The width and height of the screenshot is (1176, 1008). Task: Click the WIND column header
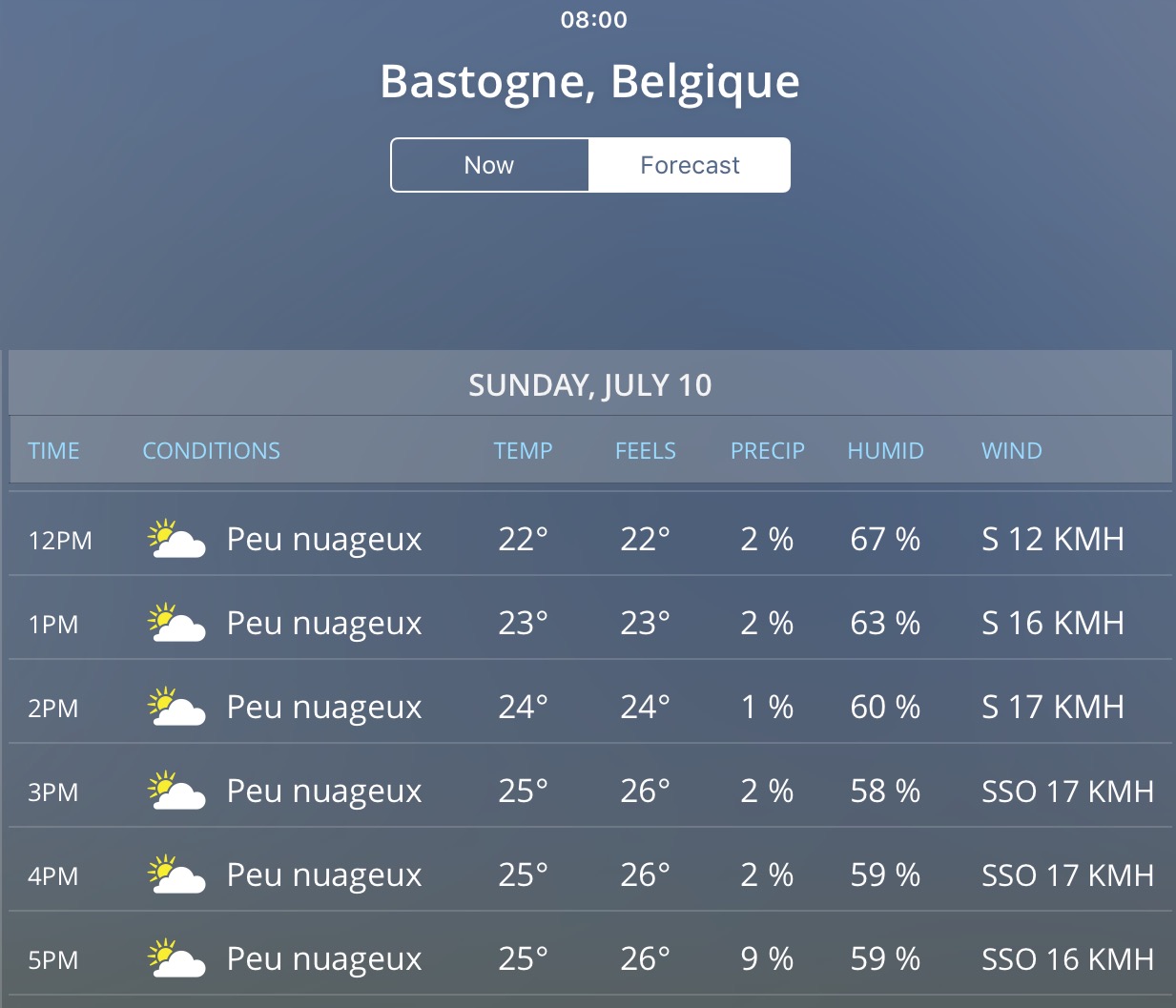(1012, 451)
